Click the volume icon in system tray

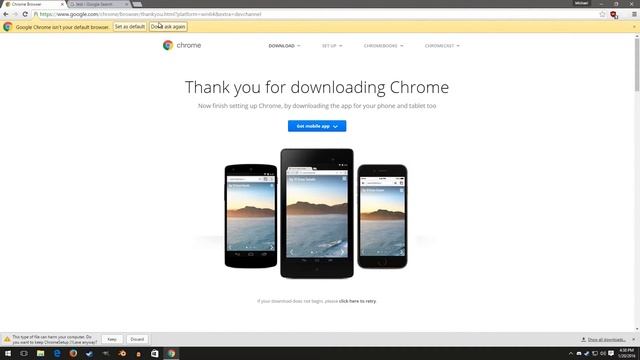[x=603, y=353]
